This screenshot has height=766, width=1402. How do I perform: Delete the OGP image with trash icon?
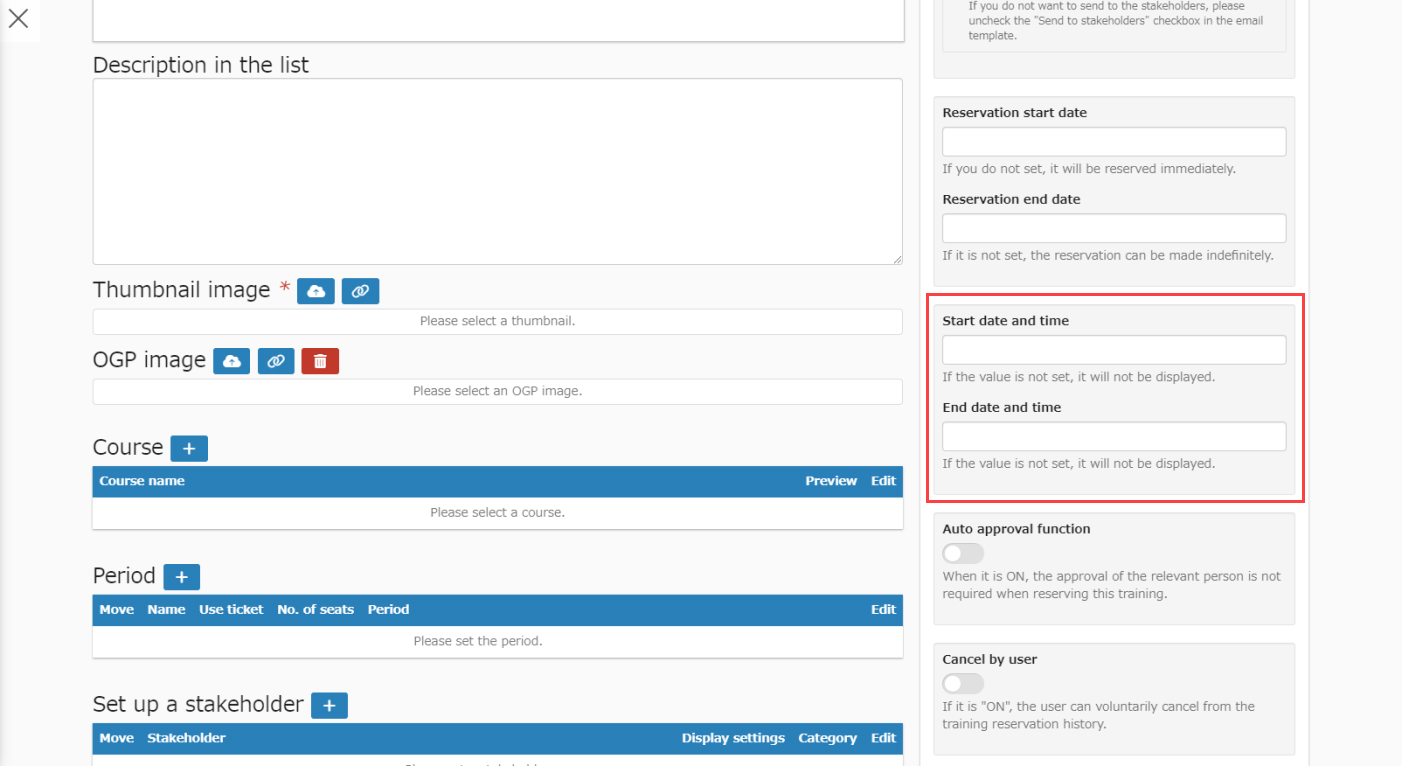click(320, 361)
